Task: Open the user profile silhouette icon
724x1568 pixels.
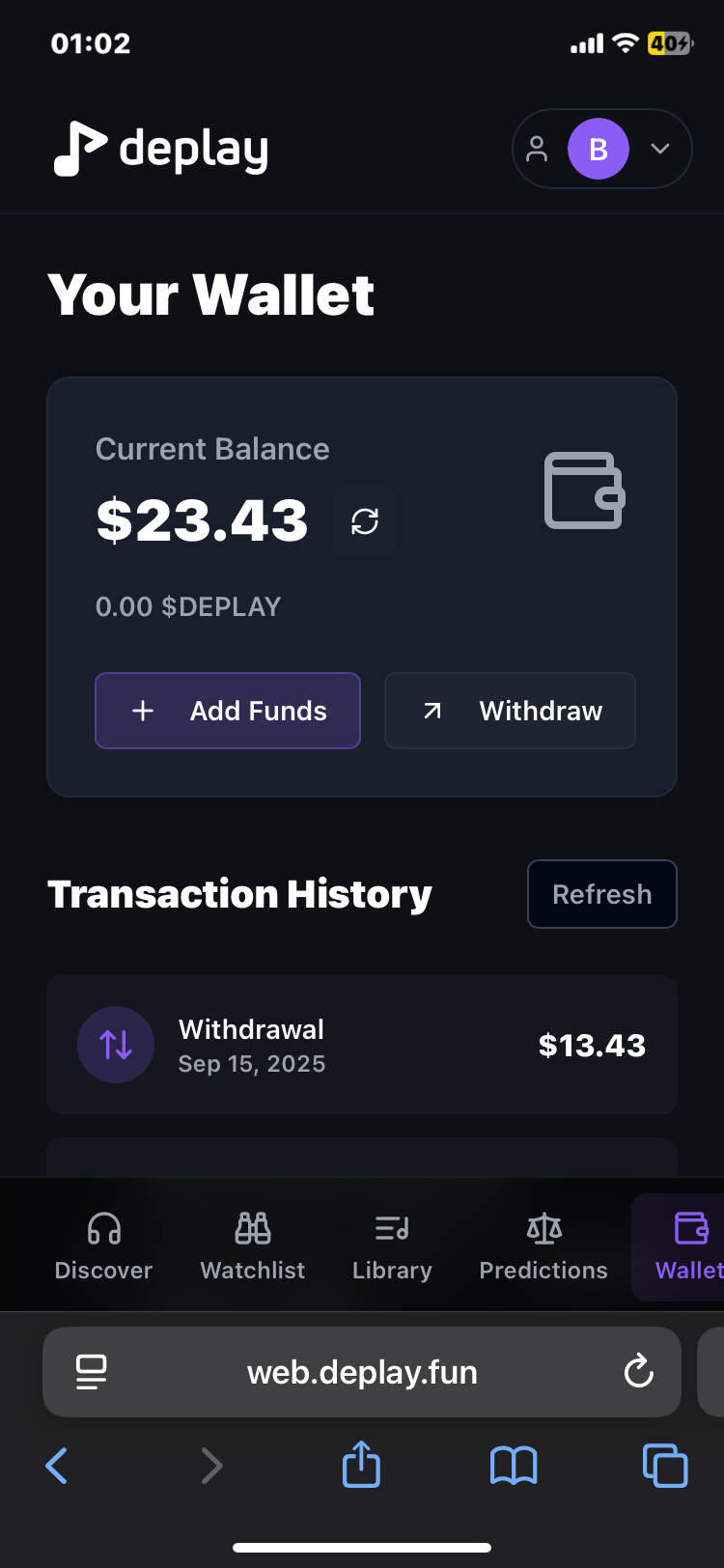Action: (537, 149)
